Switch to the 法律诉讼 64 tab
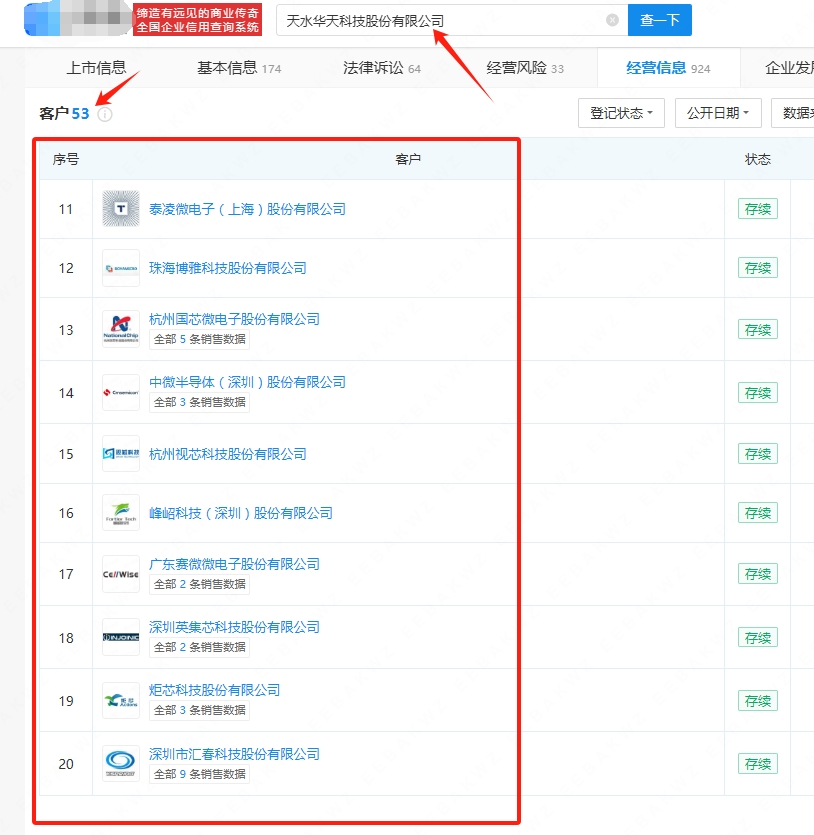This screenshot has width=814, height=835. tap(382, 68)
